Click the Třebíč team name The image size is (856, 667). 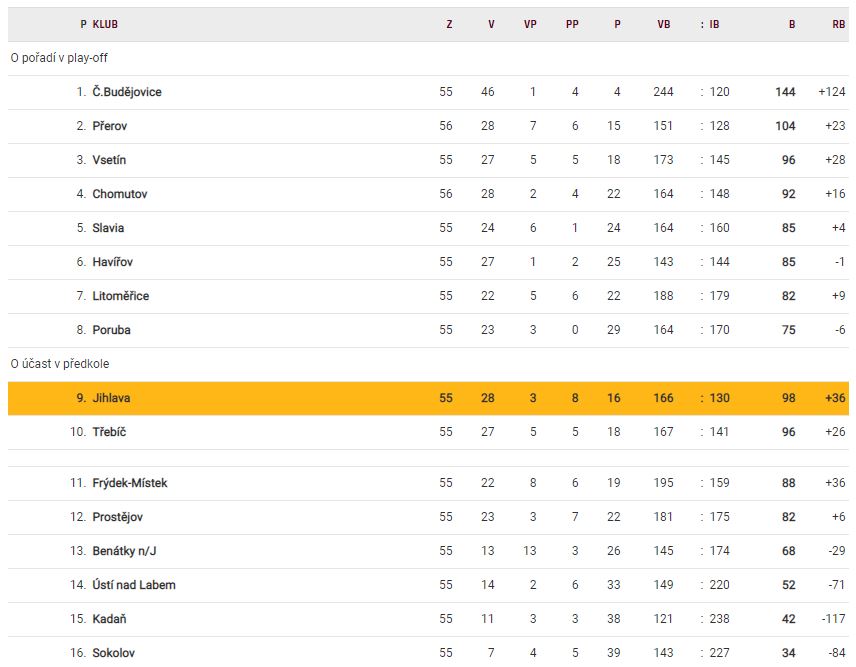tap(110, 432)
